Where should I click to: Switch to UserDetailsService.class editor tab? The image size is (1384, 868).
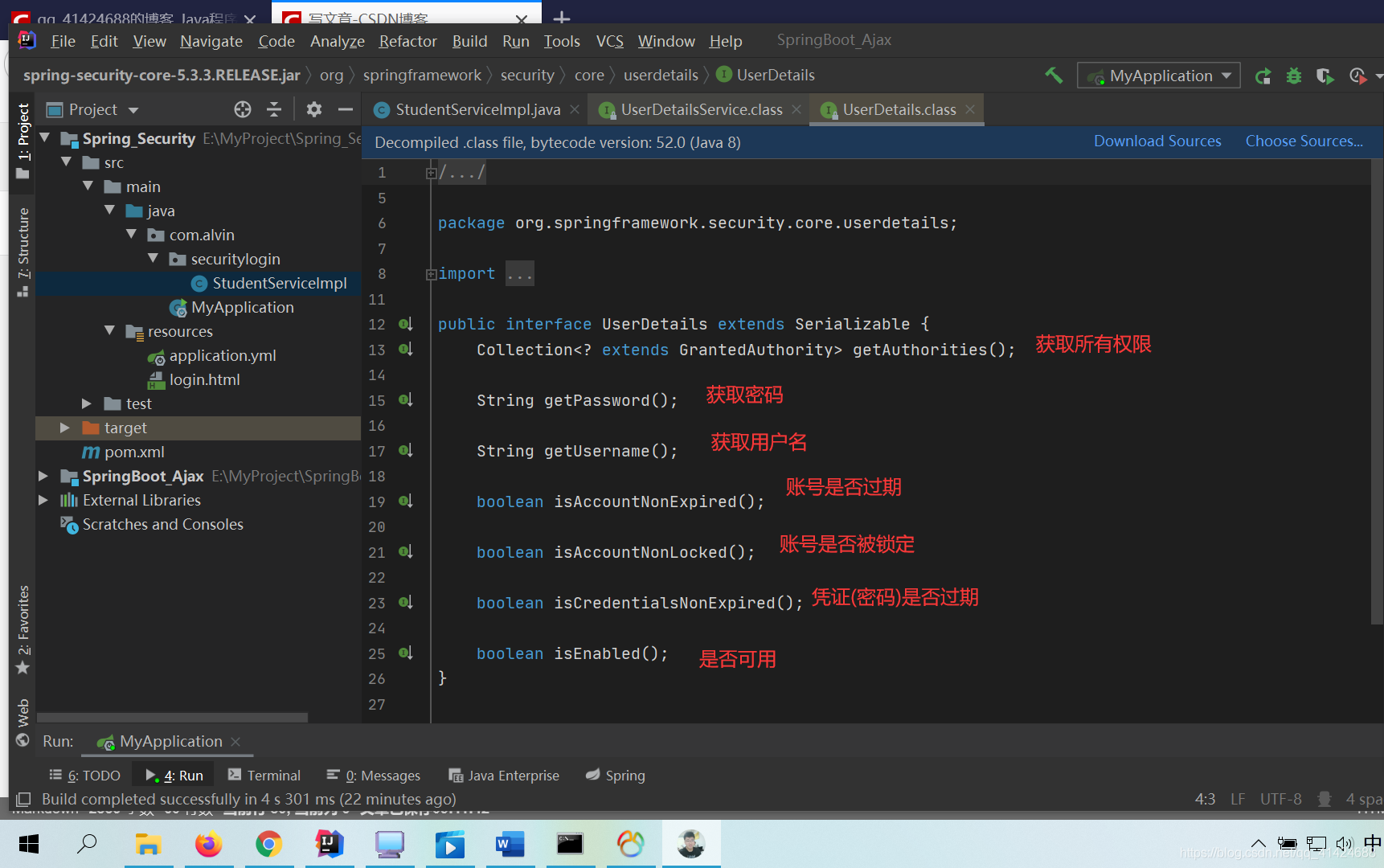(701, 110)
